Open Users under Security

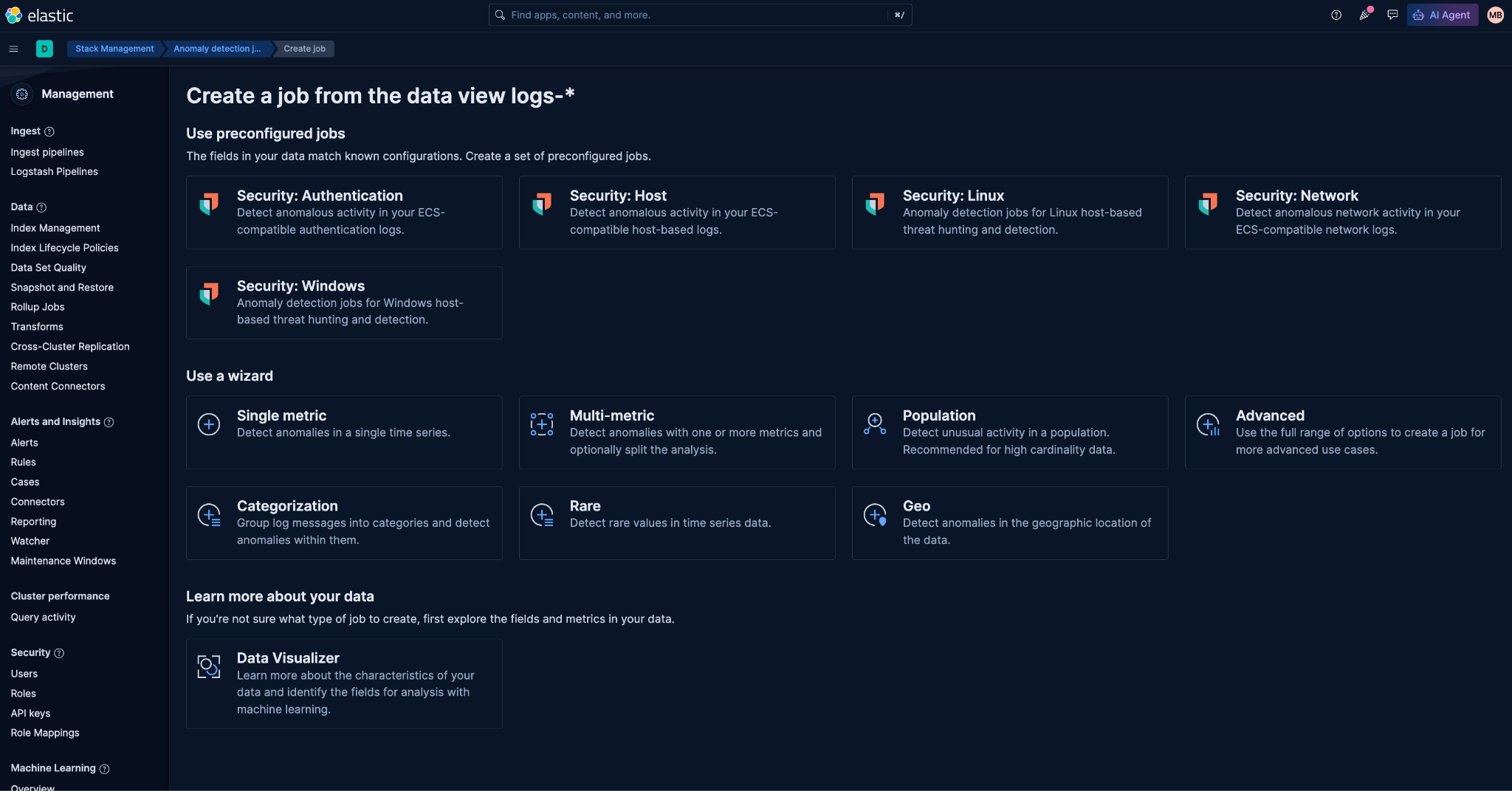click(x=24, y=674)
